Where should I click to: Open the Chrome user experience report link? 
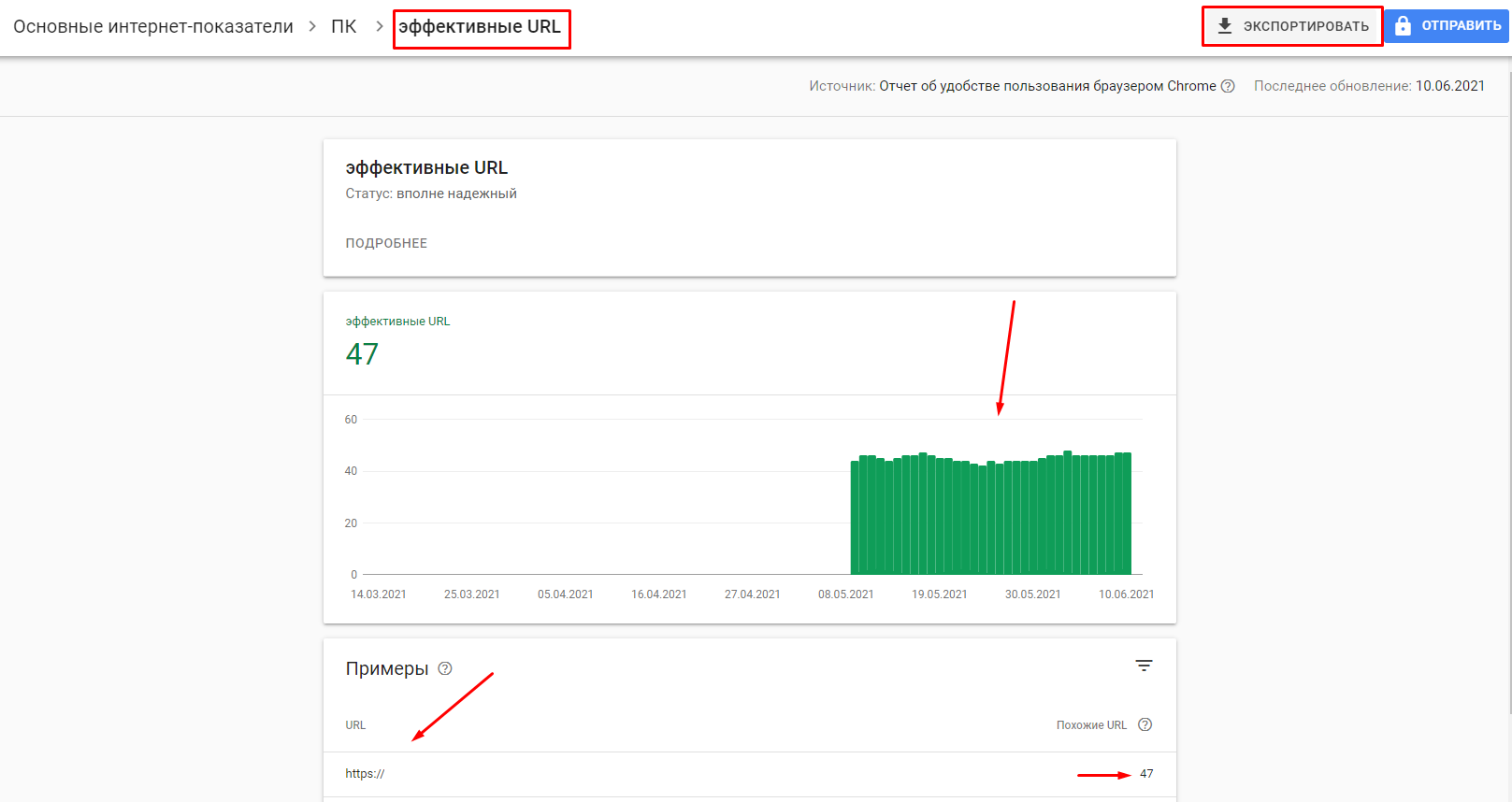[1047, 86]
